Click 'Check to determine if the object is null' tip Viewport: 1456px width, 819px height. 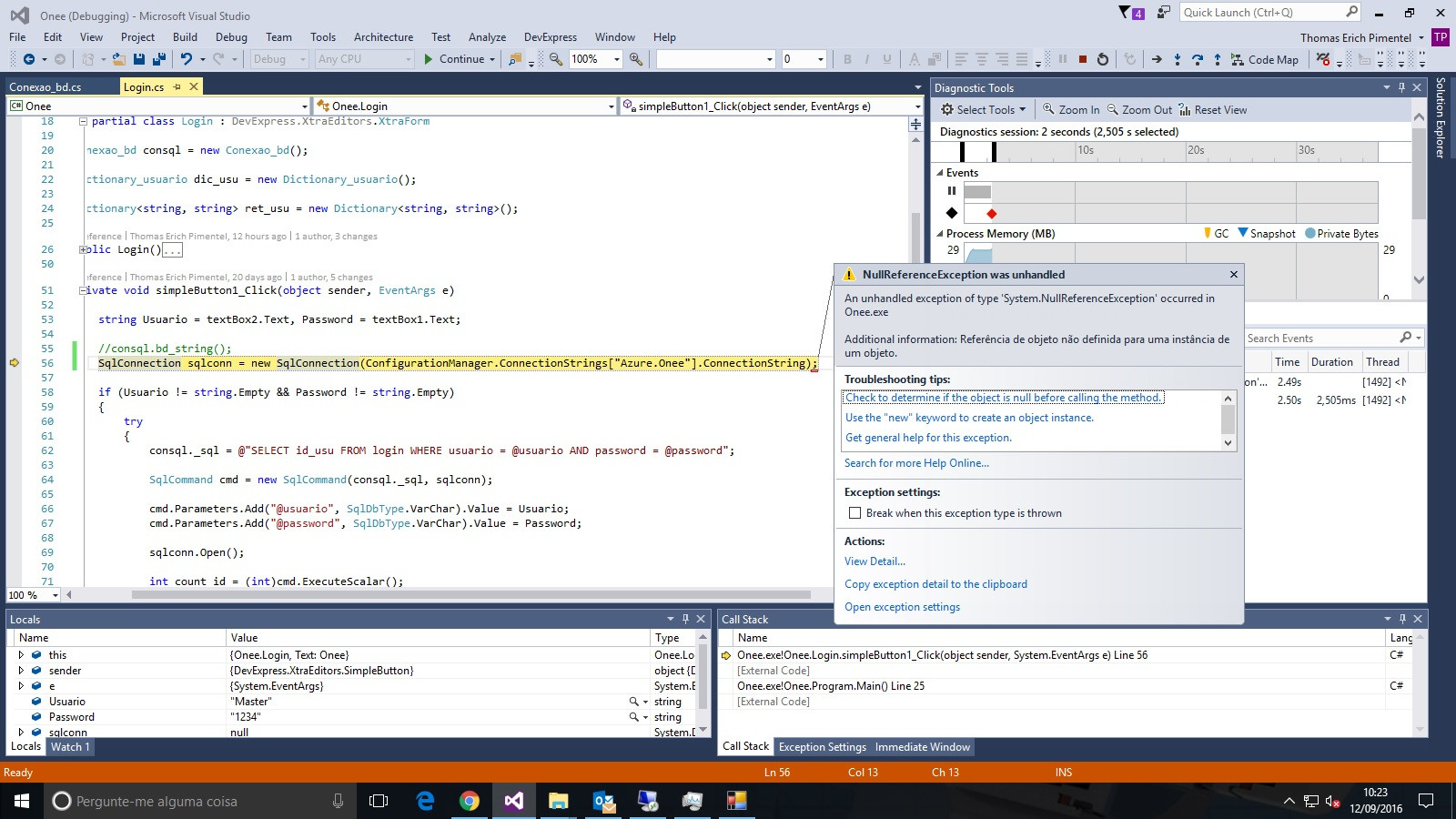click(1003, 398)
